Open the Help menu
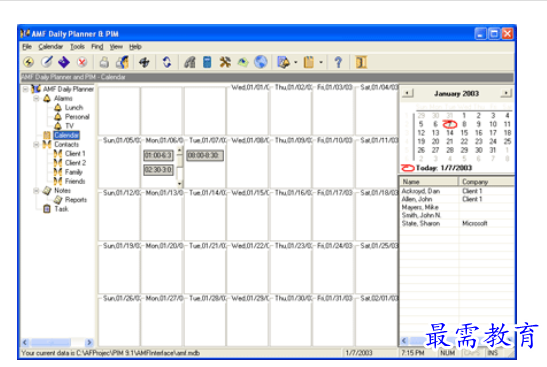Viewport: 547px width, 367px height. point(135,46)
